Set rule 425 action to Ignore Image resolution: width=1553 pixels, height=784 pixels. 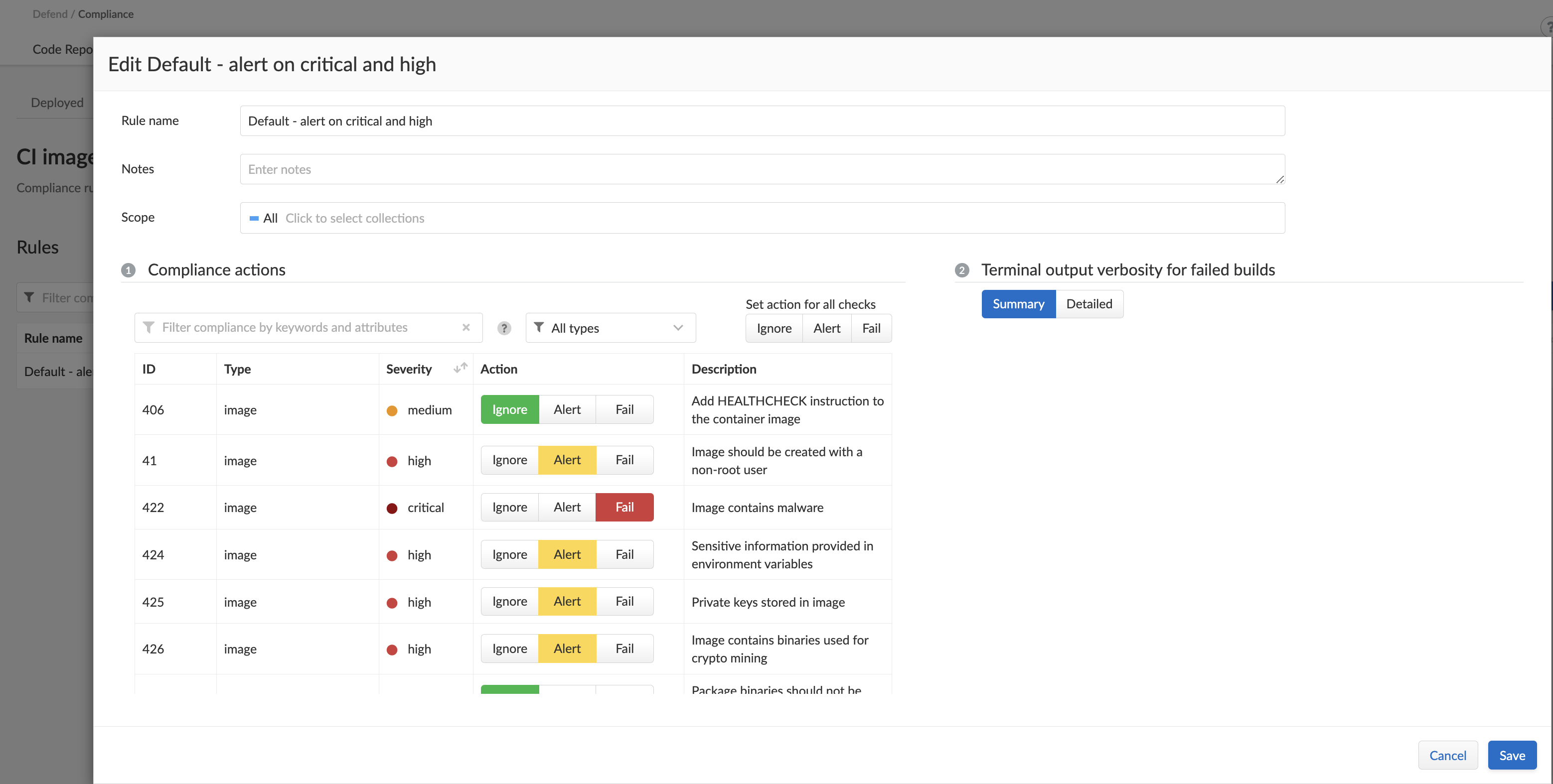[x=509, y=601]
